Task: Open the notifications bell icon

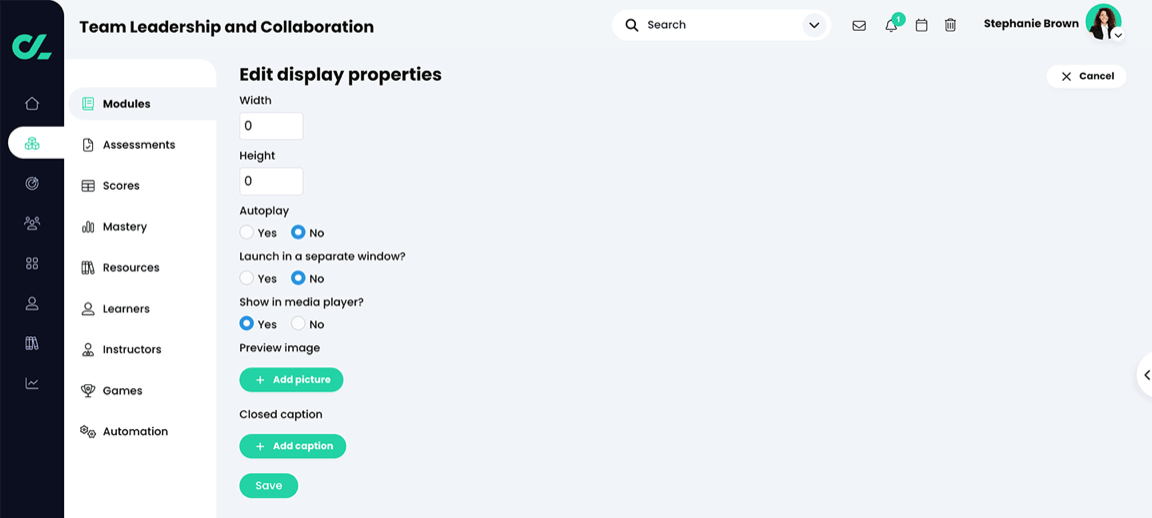Action: click(x=890, y=25)
